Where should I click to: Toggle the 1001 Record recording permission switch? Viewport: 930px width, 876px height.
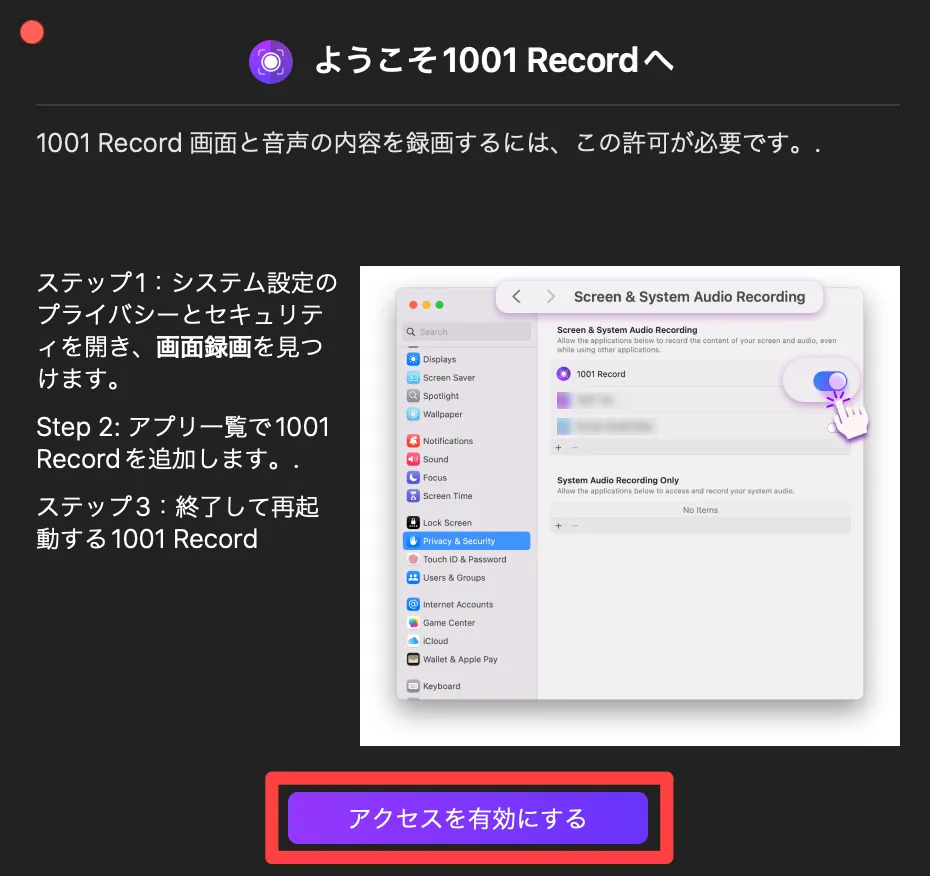pyautogui.click(x=829, y=381)
